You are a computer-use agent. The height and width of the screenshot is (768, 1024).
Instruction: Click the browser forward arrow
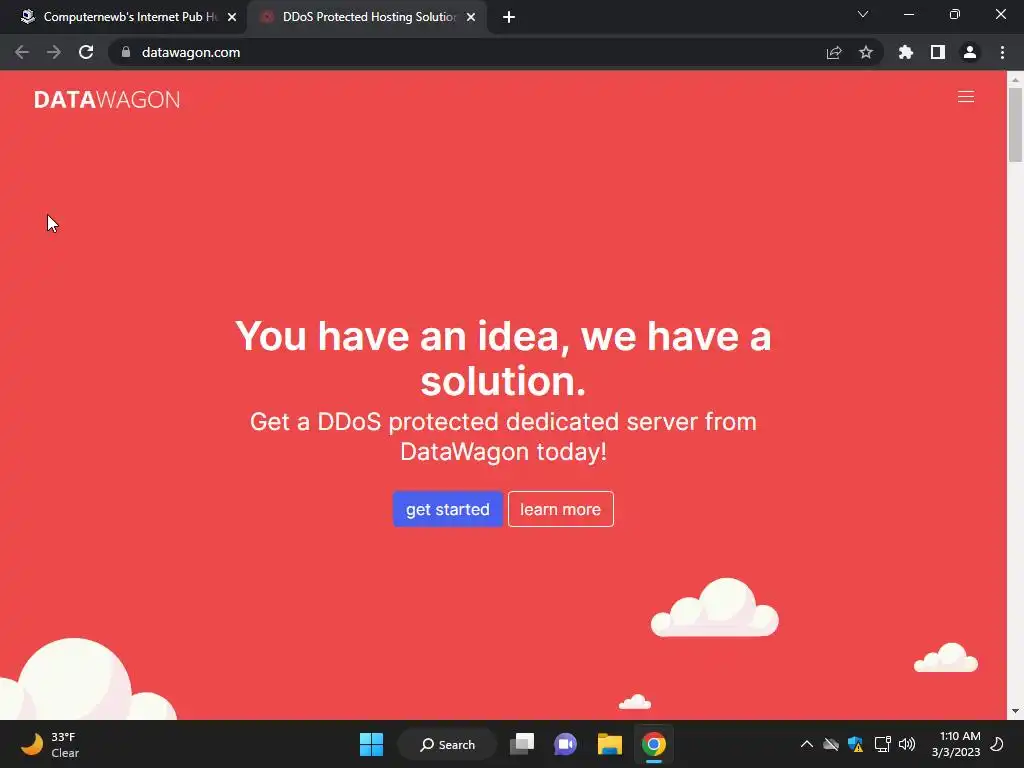pyautogui.click(x=54, y=52)
